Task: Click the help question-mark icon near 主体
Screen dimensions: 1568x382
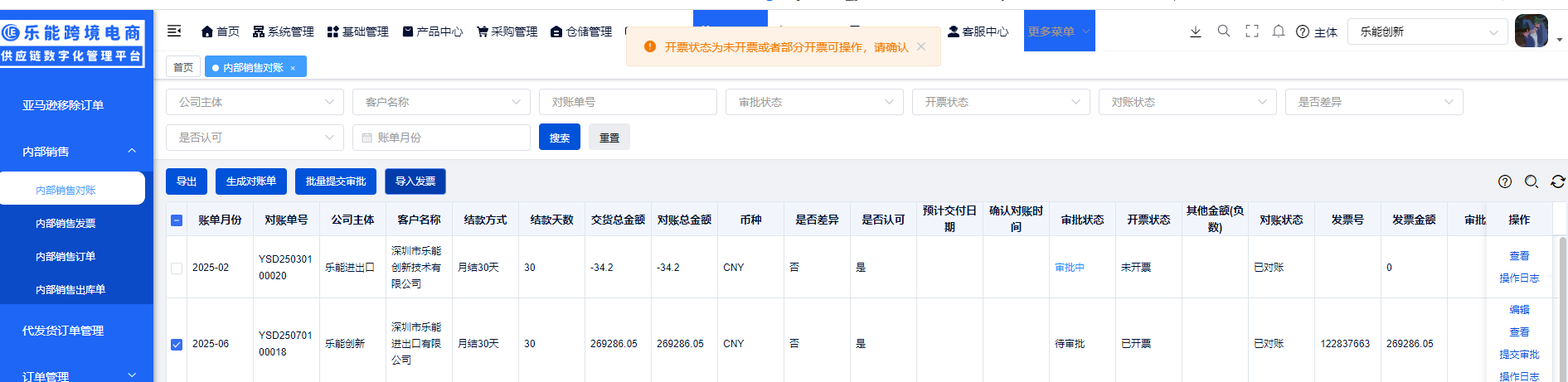Action: (x=1303, y=31)
